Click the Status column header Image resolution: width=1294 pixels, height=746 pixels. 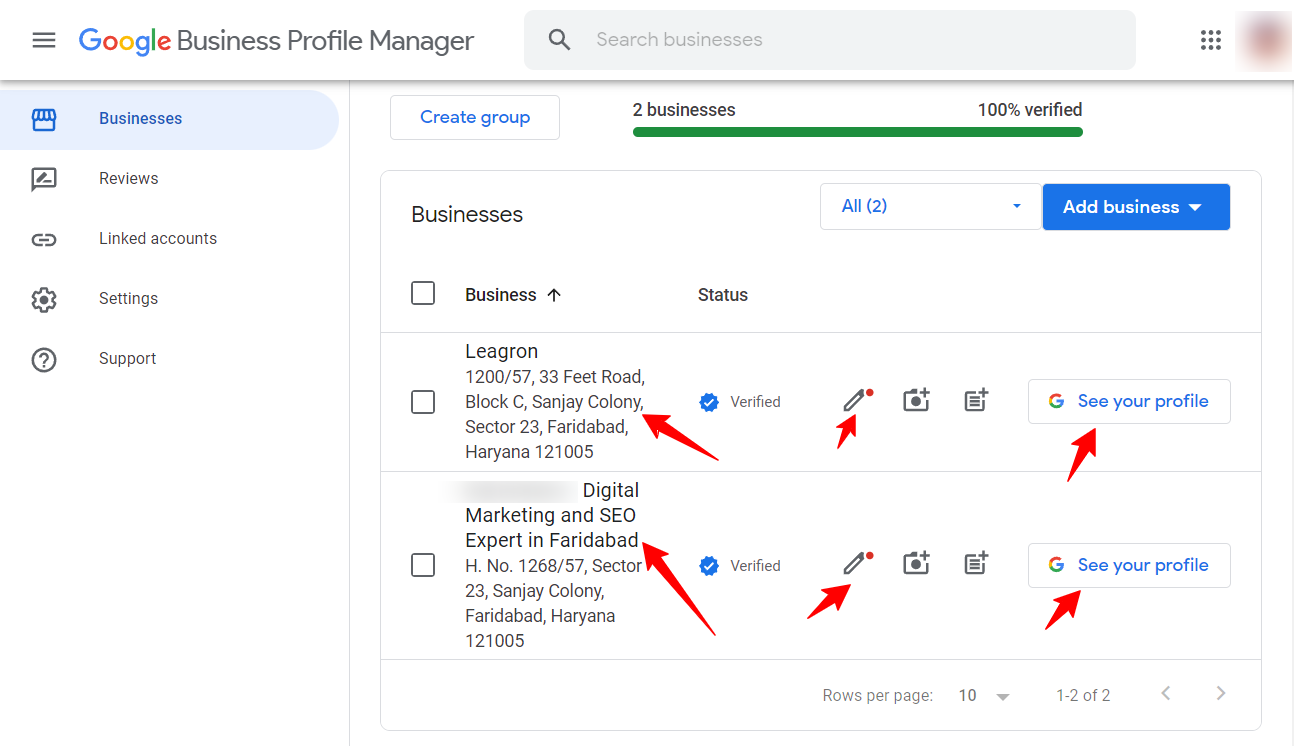pos(723,295)
